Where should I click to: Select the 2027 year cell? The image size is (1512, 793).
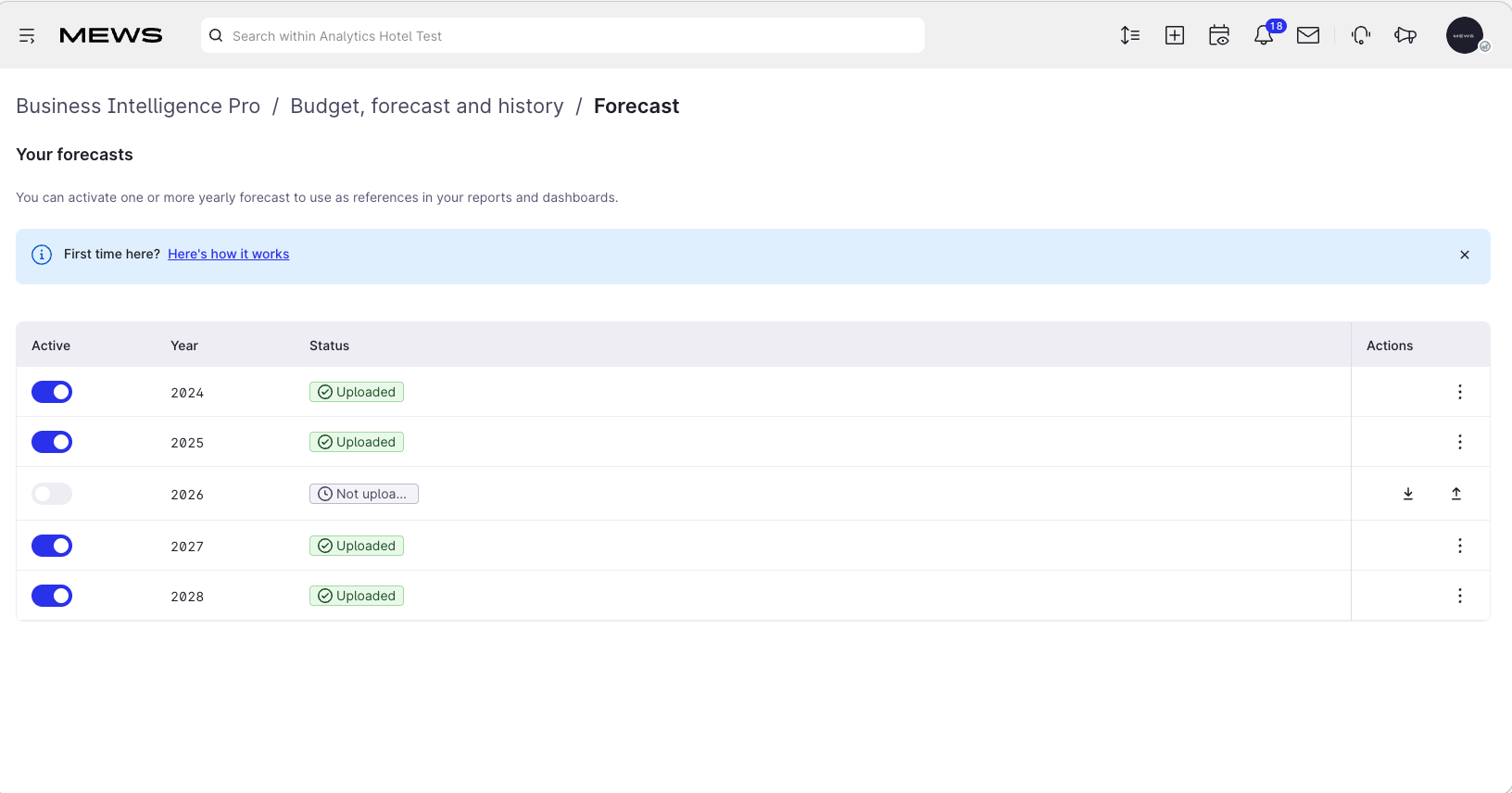[187, 547]
